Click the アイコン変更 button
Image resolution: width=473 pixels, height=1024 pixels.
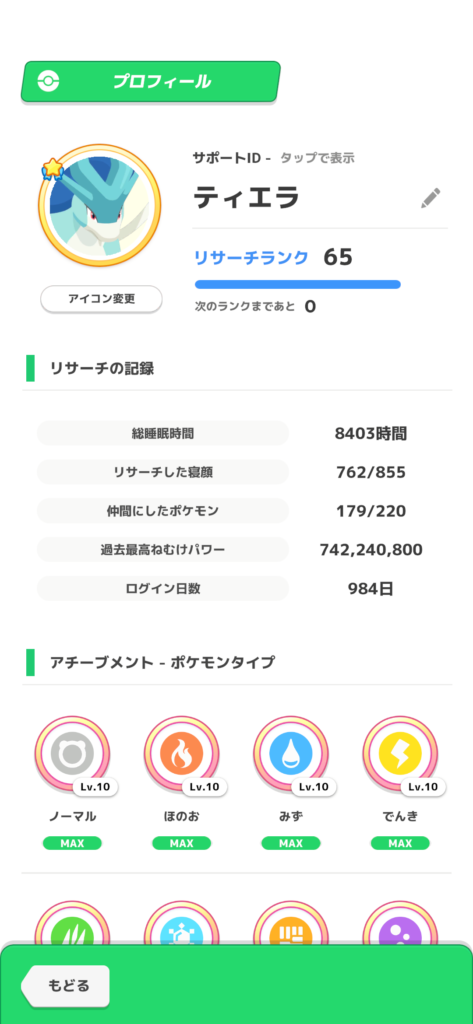101,299
